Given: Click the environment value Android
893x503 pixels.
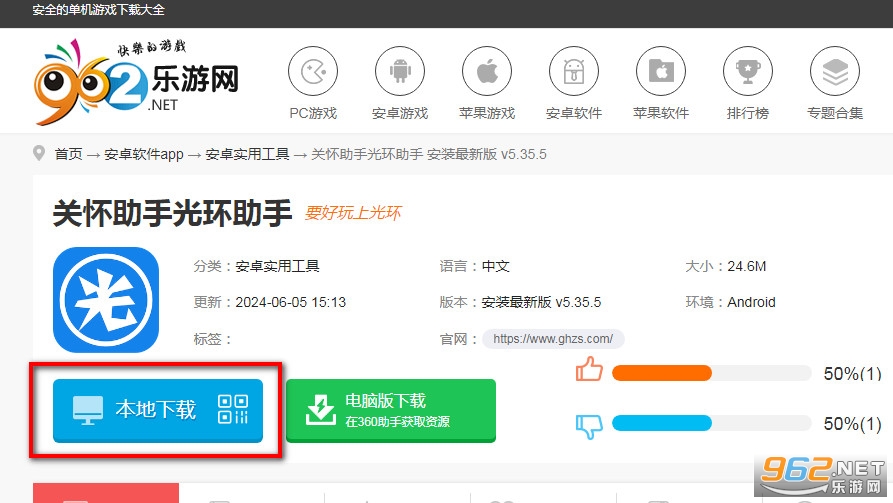Looking at the screenshot, I should [x=751, y=302].
